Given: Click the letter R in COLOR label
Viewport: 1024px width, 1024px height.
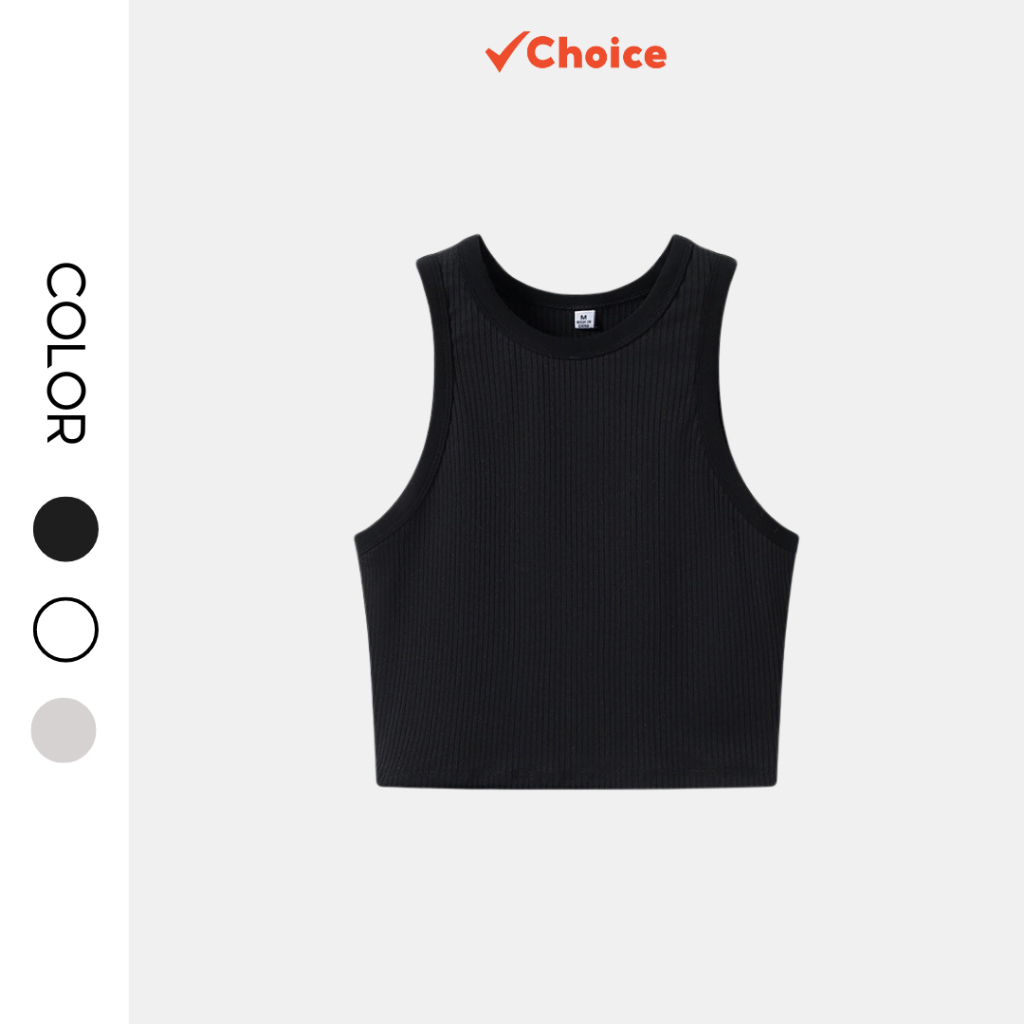Looking at the screenshot, I should pos(65,428).
